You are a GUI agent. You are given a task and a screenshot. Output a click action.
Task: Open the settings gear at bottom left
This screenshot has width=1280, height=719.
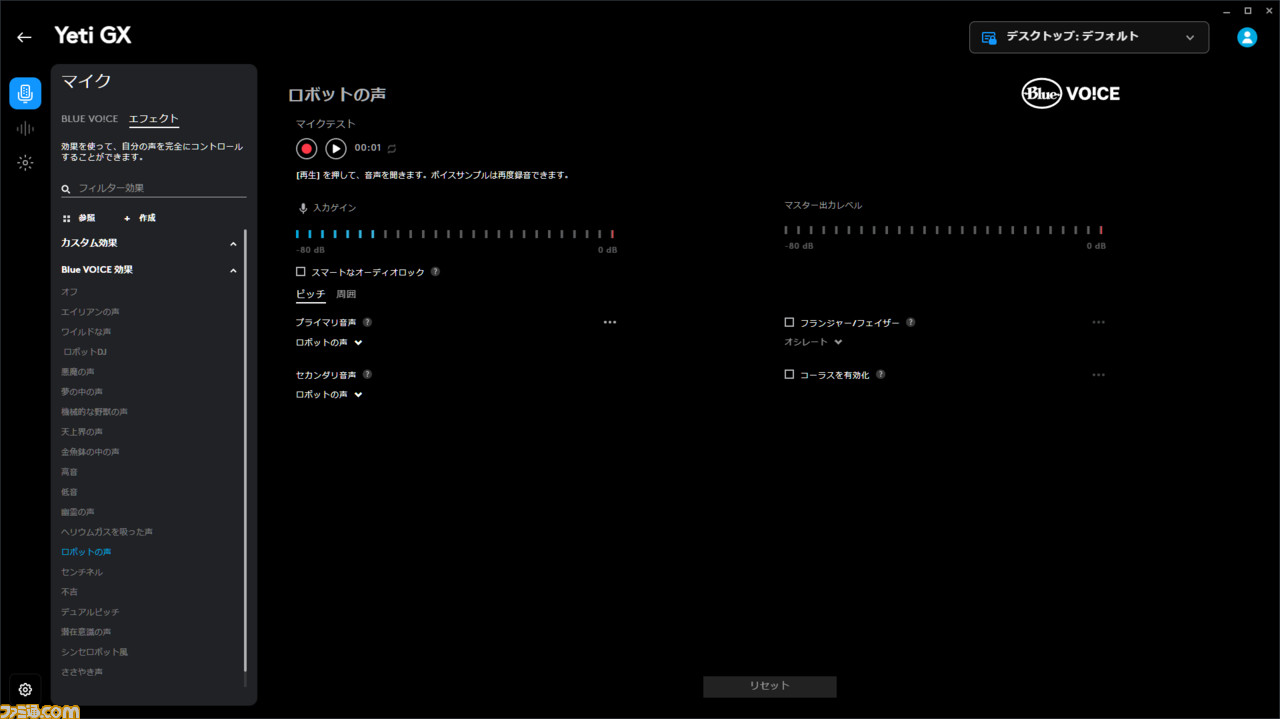click(x=25, y=689)
